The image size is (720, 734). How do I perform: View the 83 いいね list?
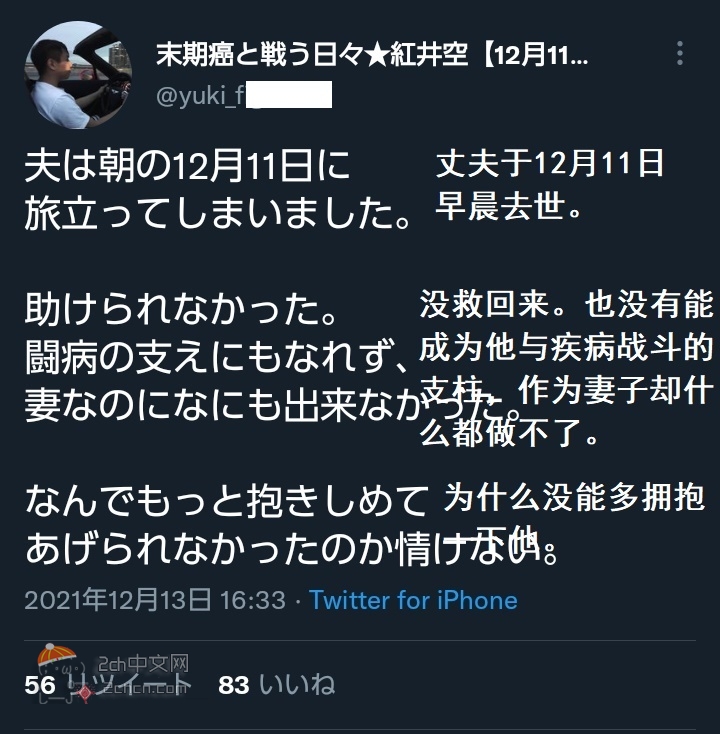276,684
